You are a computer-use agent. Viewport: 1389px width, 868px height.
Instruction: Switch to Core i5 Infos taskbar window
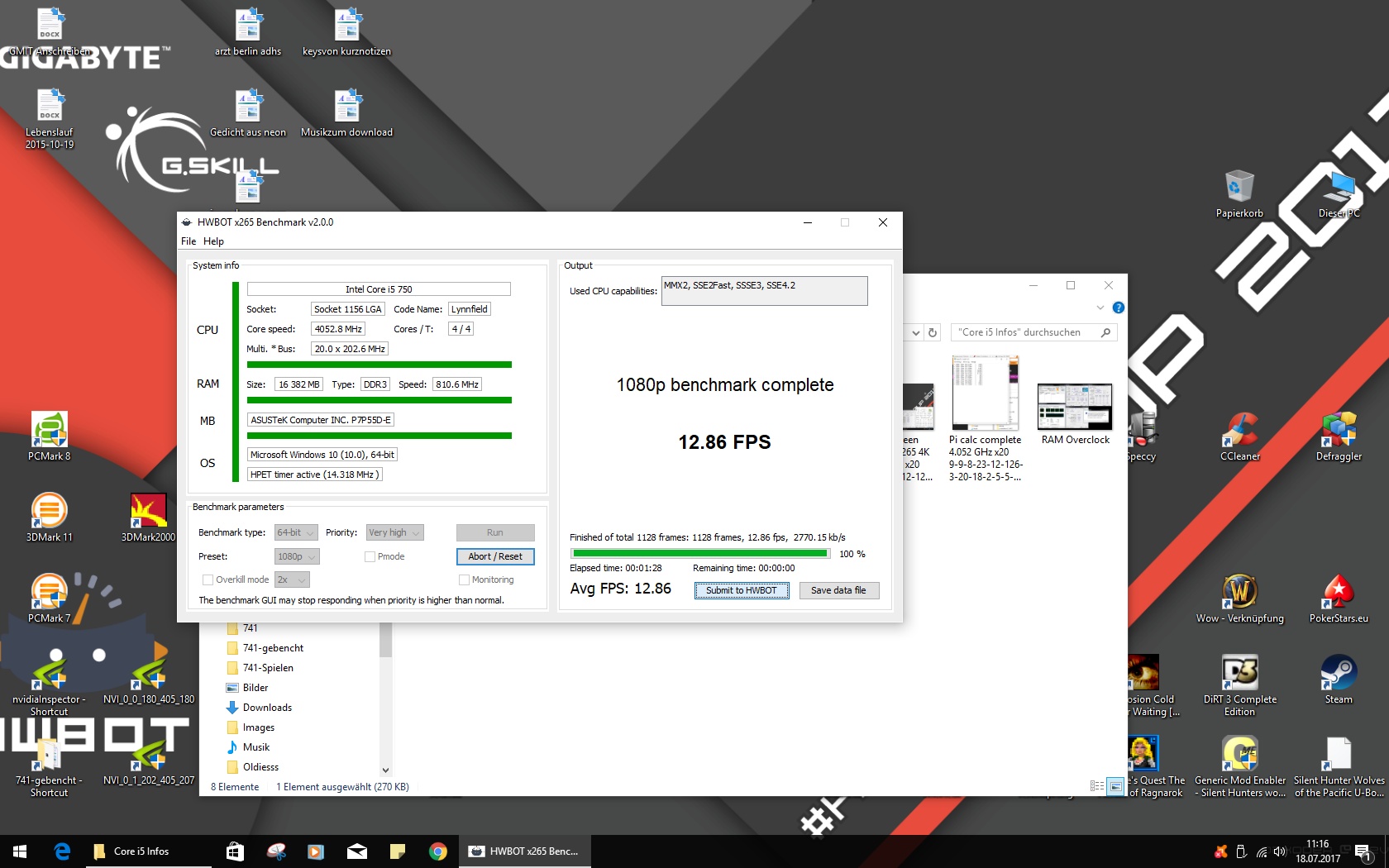pyautogui.click(x=149, y=851)
